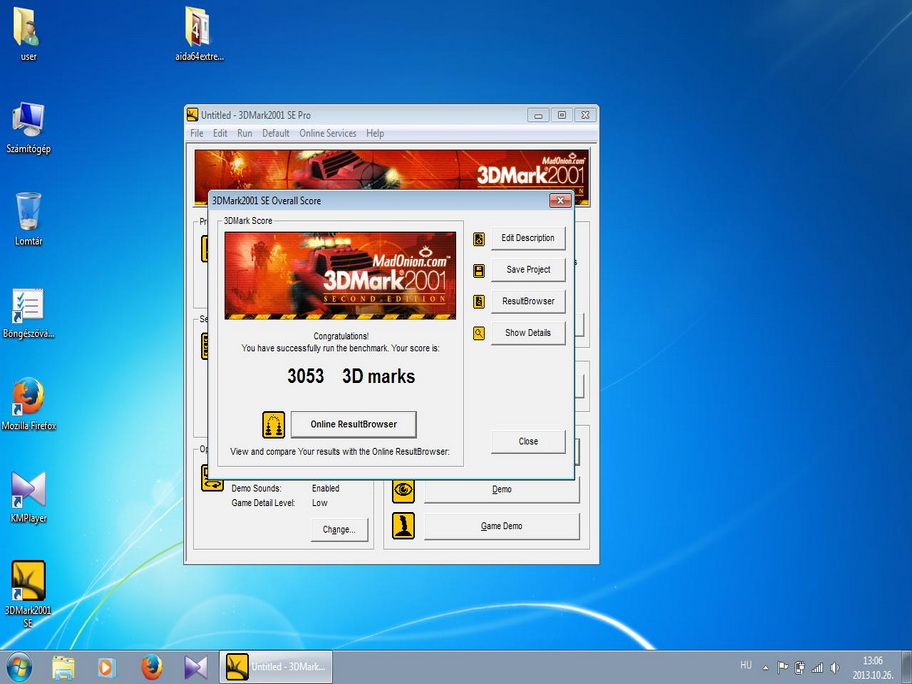The image size is (912, 684).
Task: Click the Change... button under options
Action: 339,530
